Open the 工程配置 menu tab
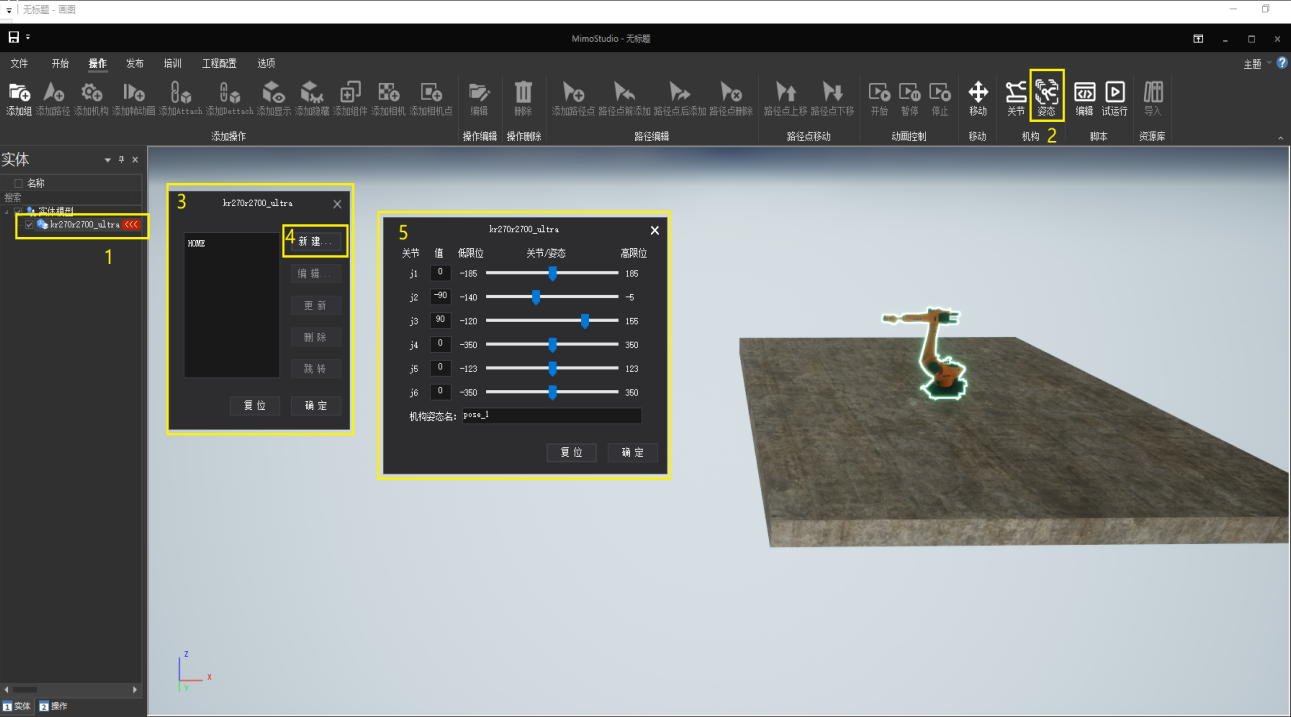 pos(219,63)
